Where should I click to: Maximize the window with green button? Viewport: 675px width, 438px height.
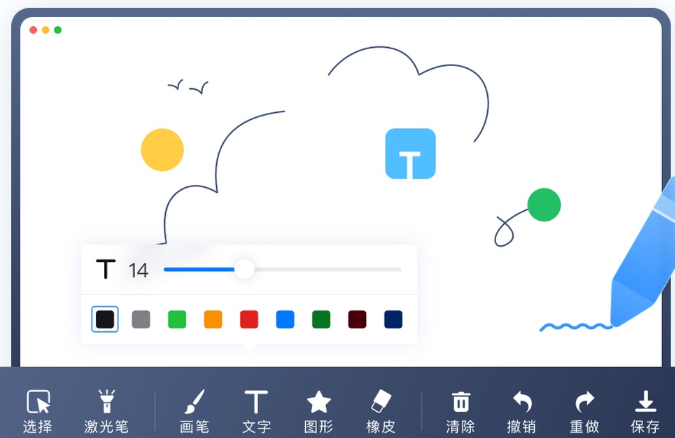click(58, 30)
